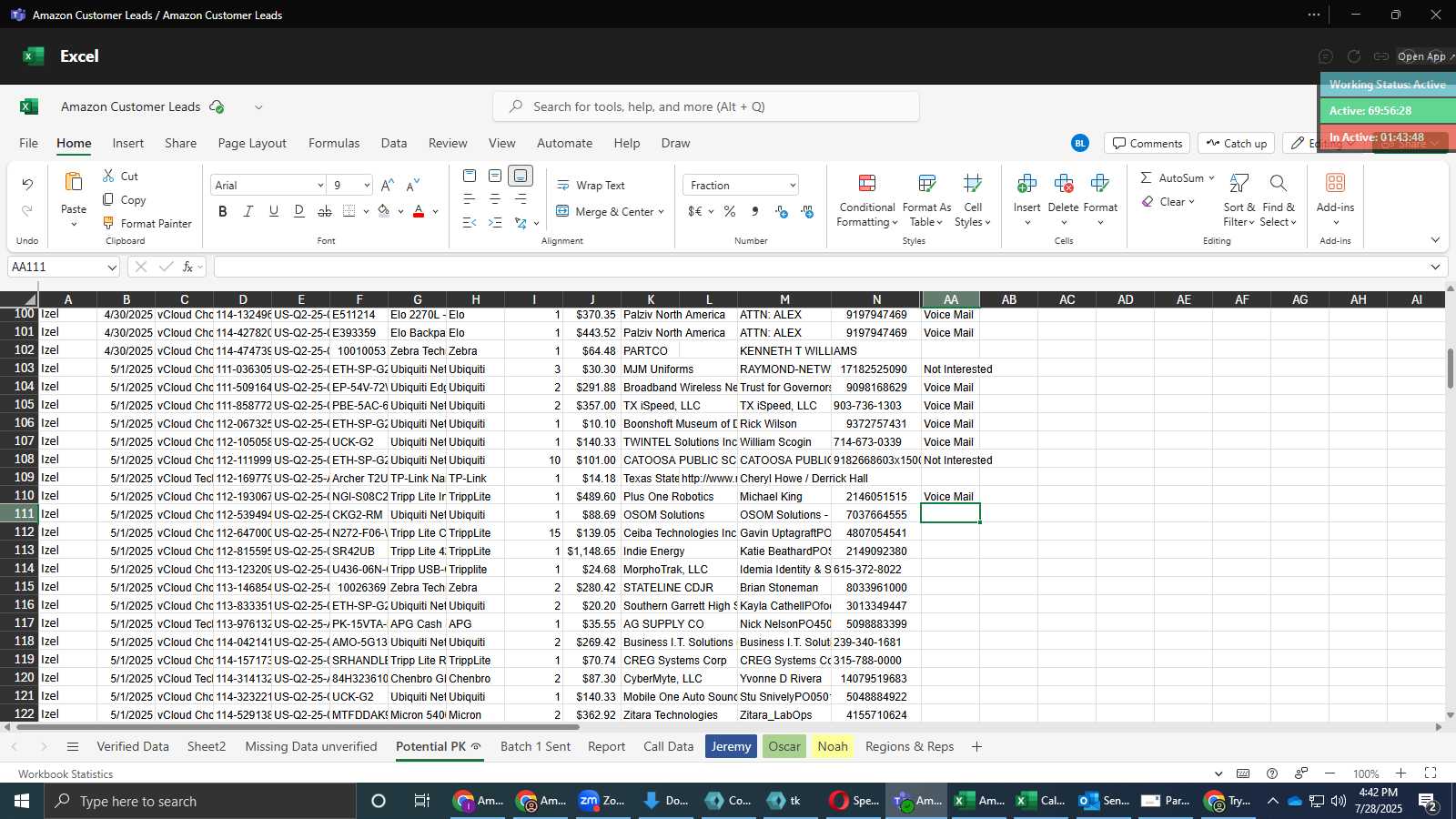
Task: Open the File menu
Action: pyautogui.click(x=29, y=143)
